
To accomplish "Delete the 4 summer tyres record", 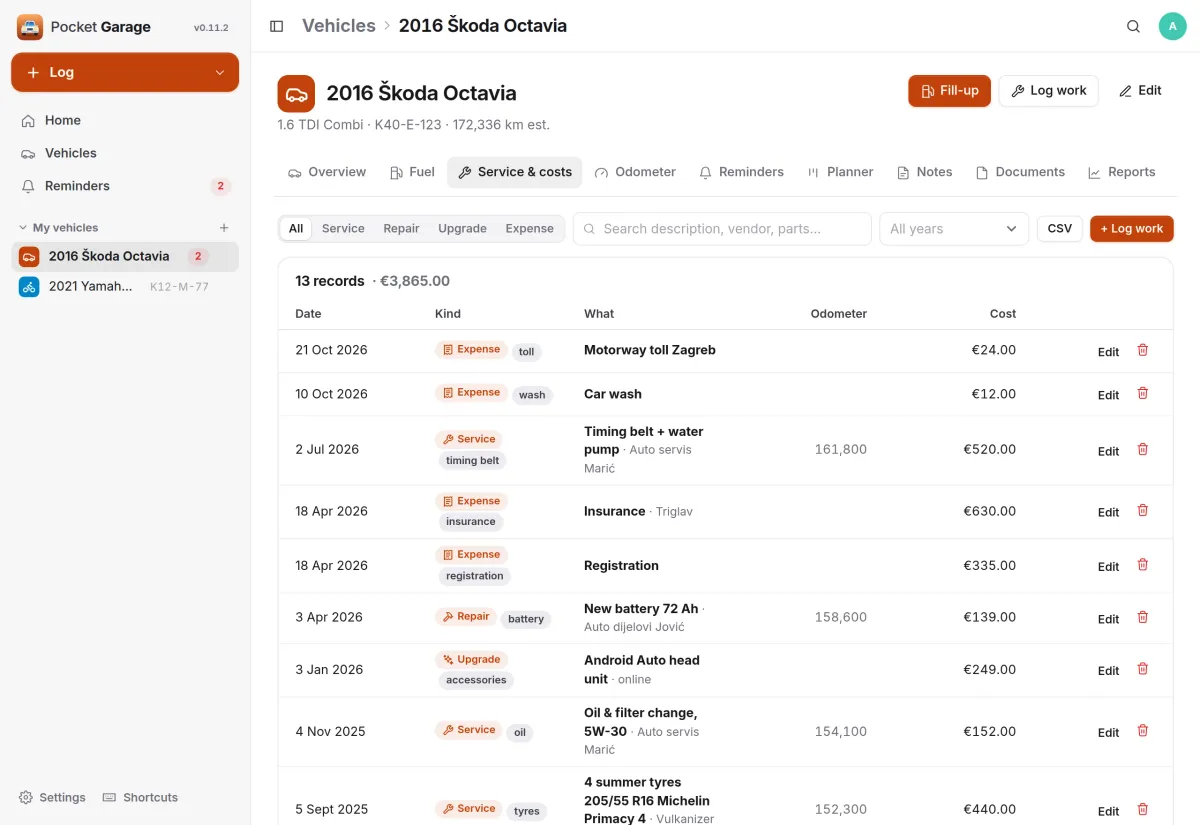I will tap(1143, 809).
